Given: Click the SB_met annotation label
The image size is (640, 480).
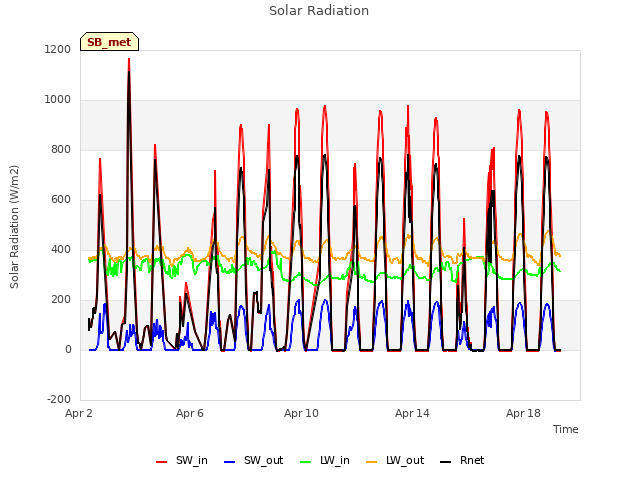Looking at the screenshot, I should click(x=109, y=42).
